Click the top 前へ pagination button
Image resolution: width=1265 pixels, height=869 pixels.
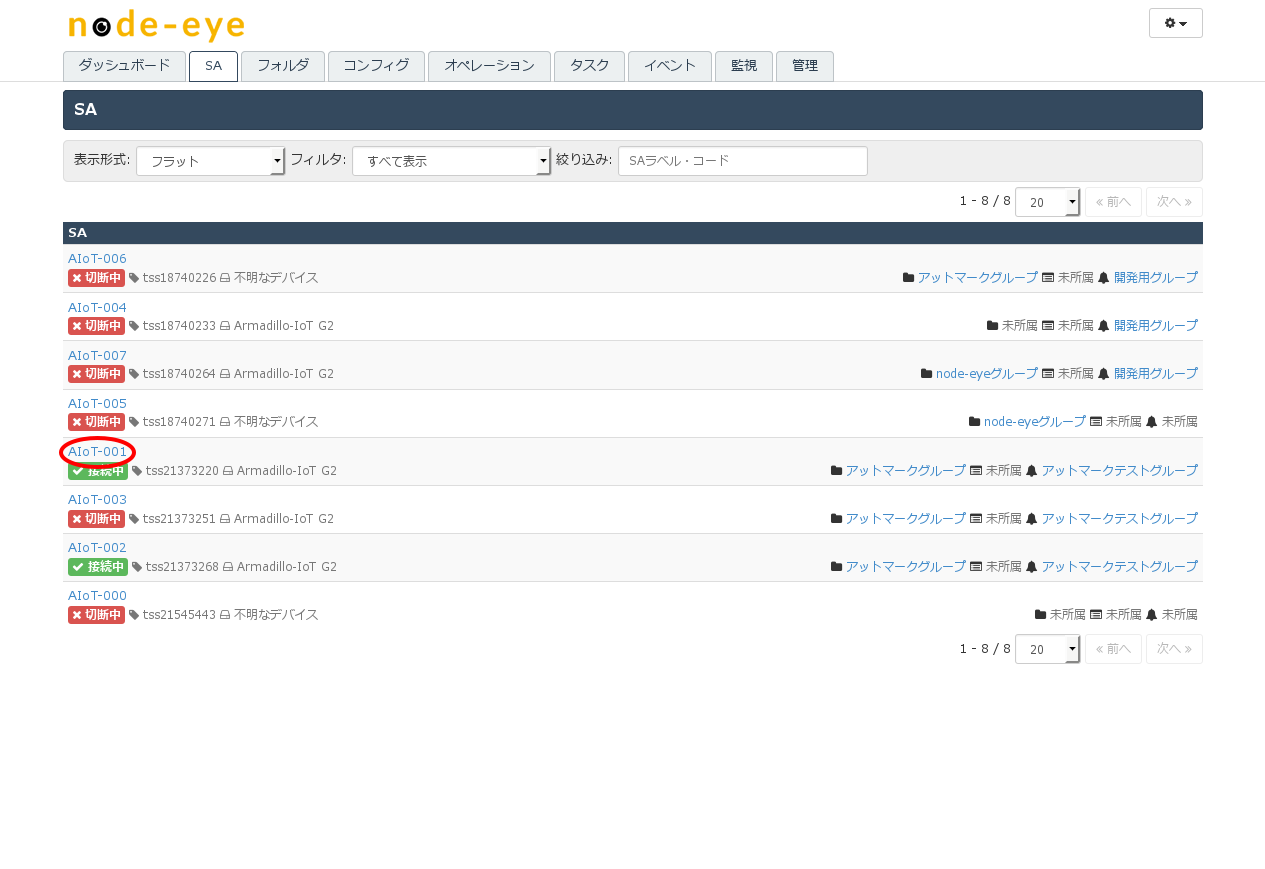coord(1113,202)
